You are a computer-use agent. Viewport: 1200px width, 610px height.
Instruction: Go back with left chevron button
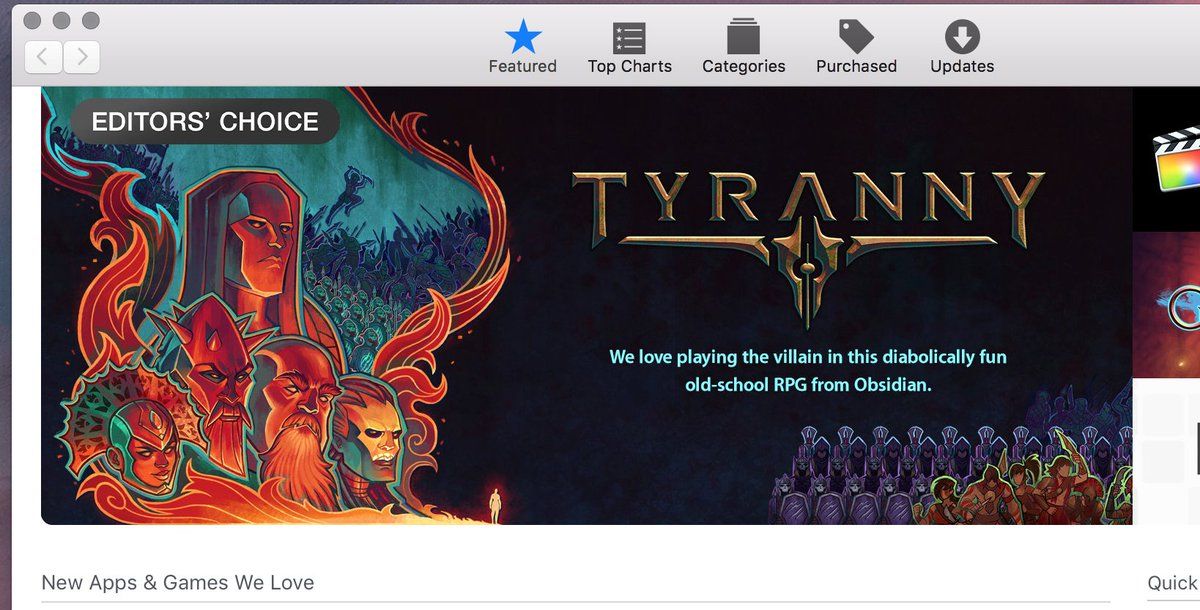[42, 57]
